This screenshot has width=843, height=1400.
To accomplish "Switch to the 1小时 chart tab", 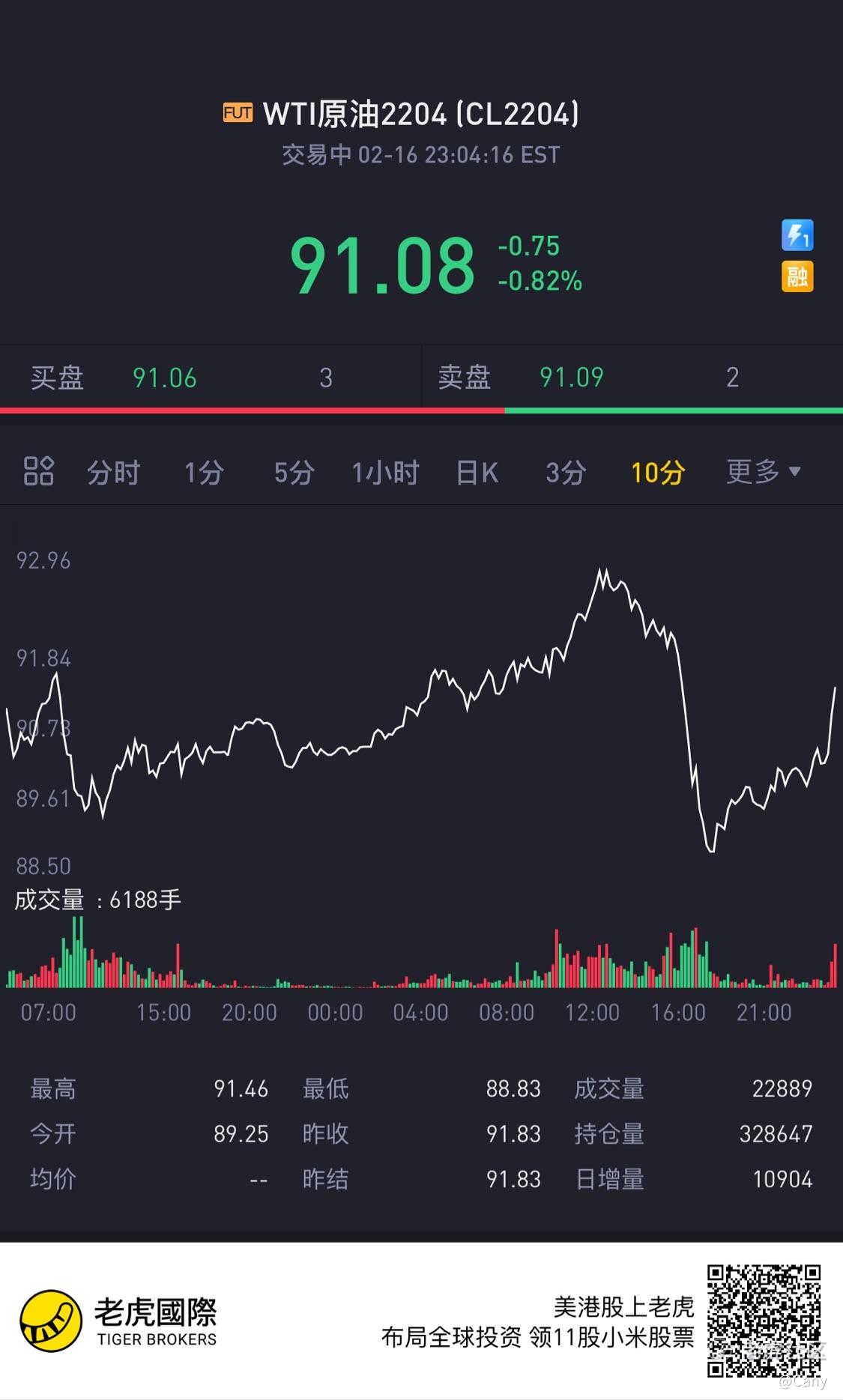I will click(x=385, y=473).
